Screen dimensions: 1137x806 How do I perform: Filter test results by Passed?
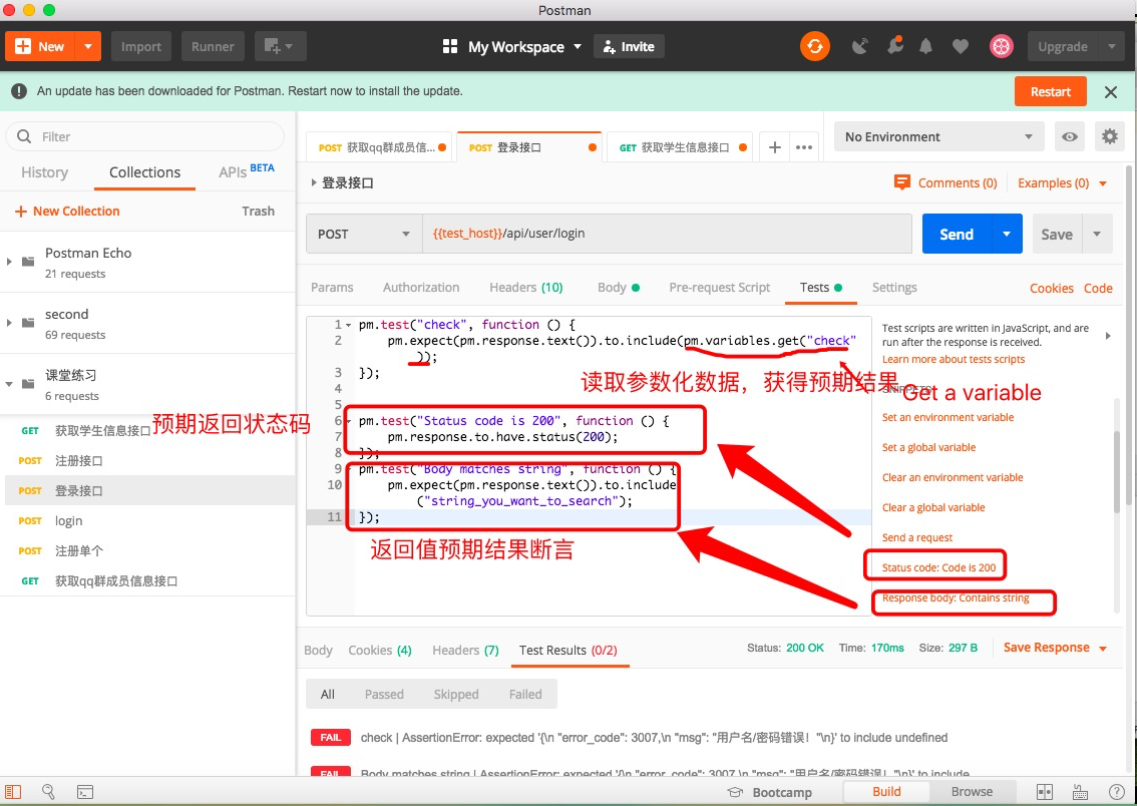pyautogui.click(x=384, y=694)
